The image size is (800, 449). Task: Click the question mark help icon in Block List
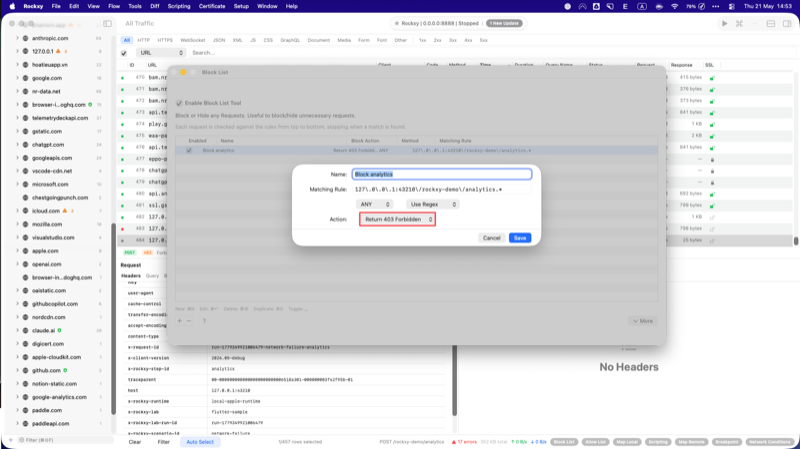coord(204,321)
